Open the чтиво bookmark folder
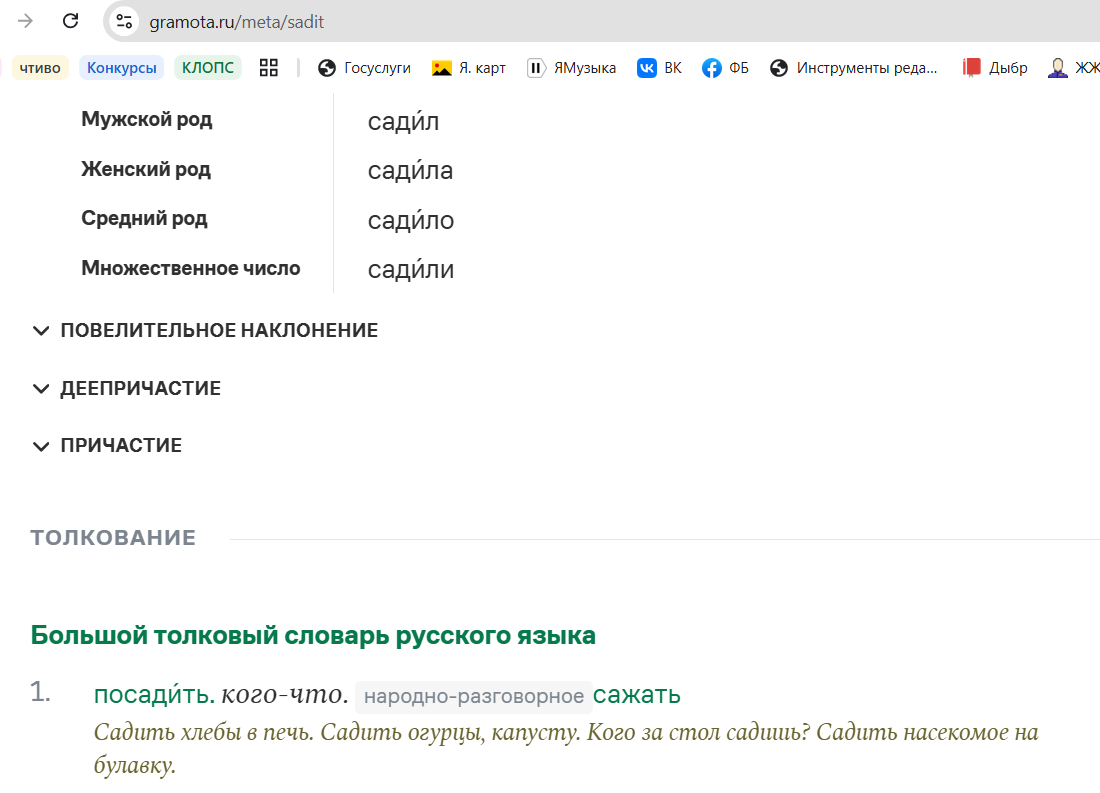This screenshot has height=793, width=1100. tap(39, 68)
